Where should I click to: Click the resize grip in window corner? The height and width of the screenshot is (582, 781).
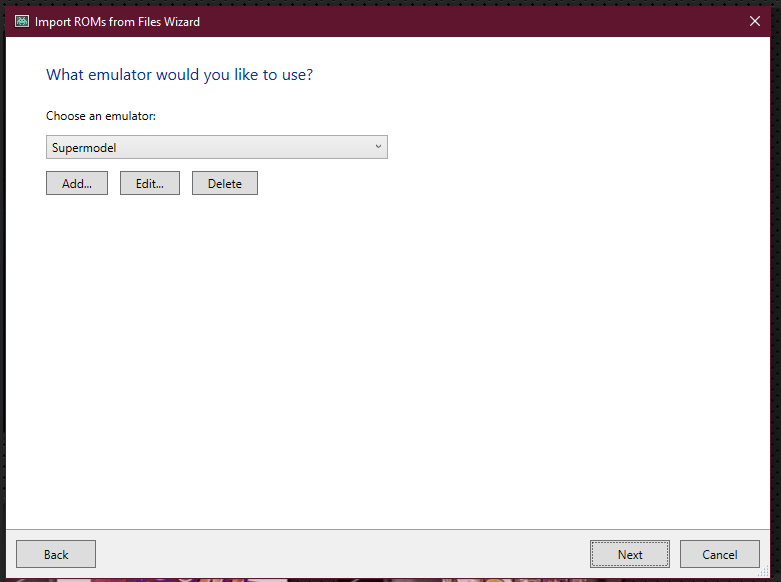point(764,572)
